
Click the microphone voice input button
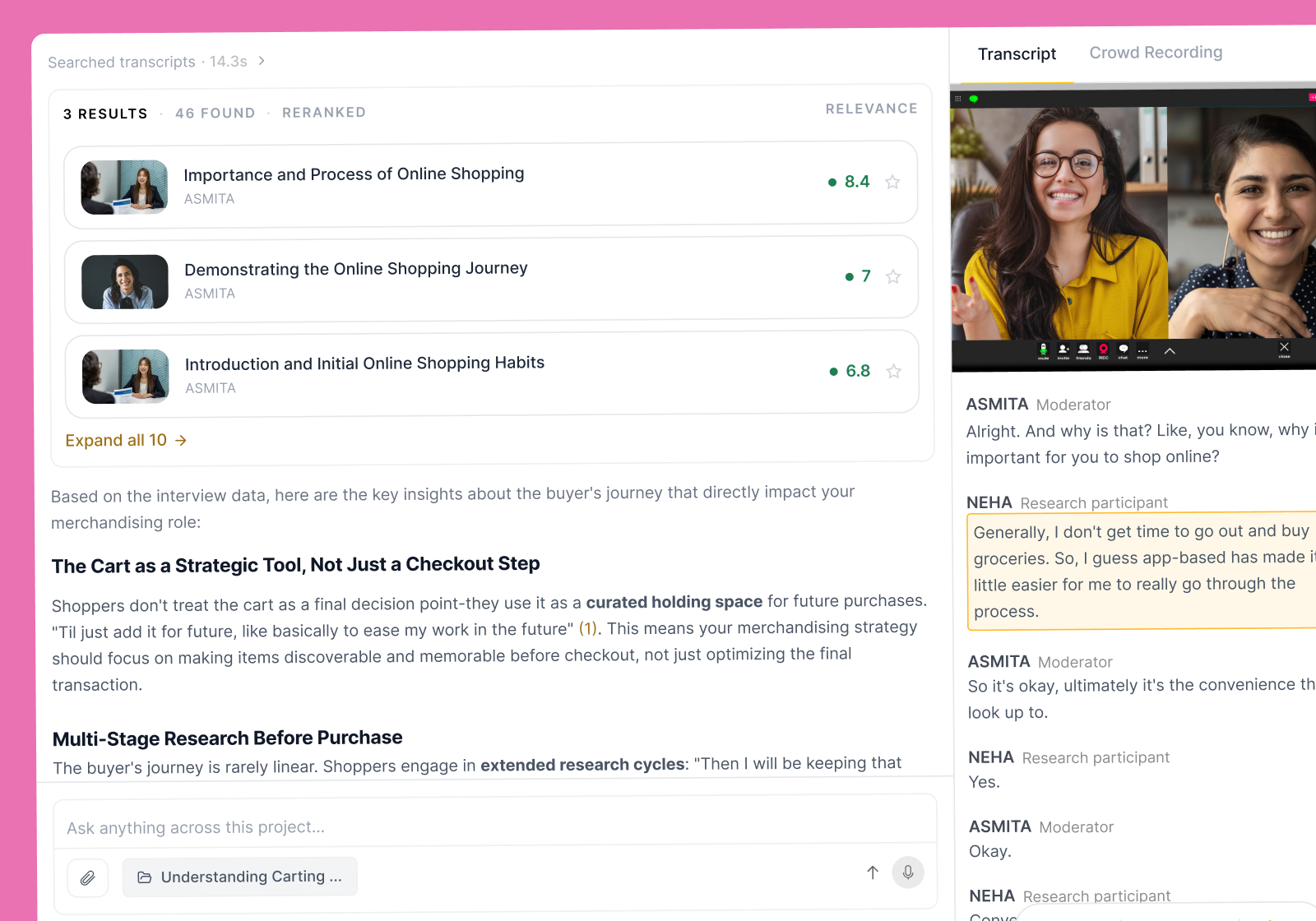click(x=908, y=872)
